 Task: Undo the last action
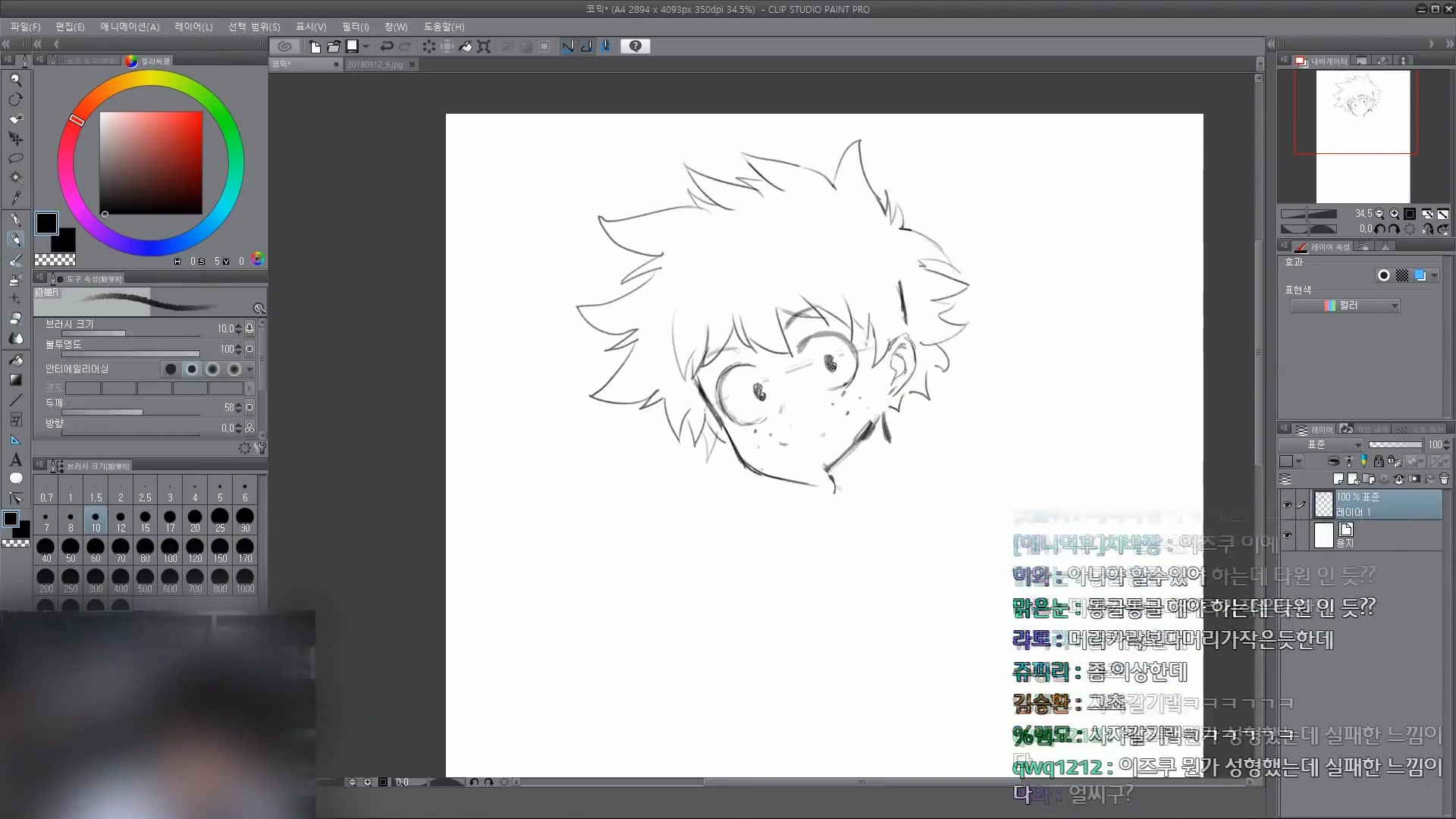(387, 46)
